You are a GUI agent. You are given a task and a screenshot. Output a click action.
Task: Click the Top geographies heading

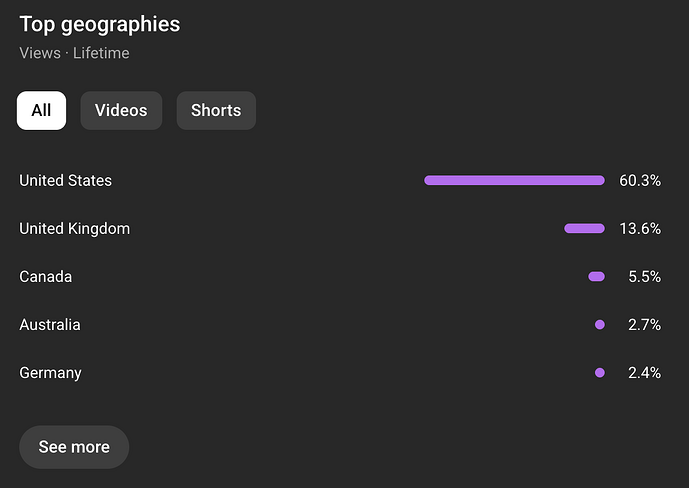tap(100, 24)
